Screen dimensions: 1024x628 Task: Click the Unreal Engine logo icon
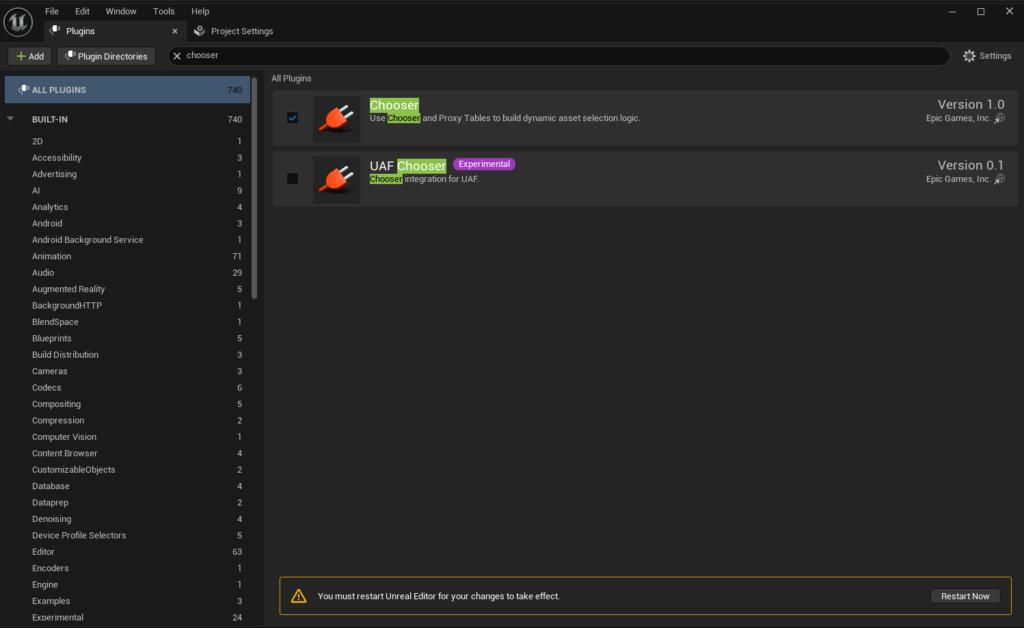pos(20,20)
